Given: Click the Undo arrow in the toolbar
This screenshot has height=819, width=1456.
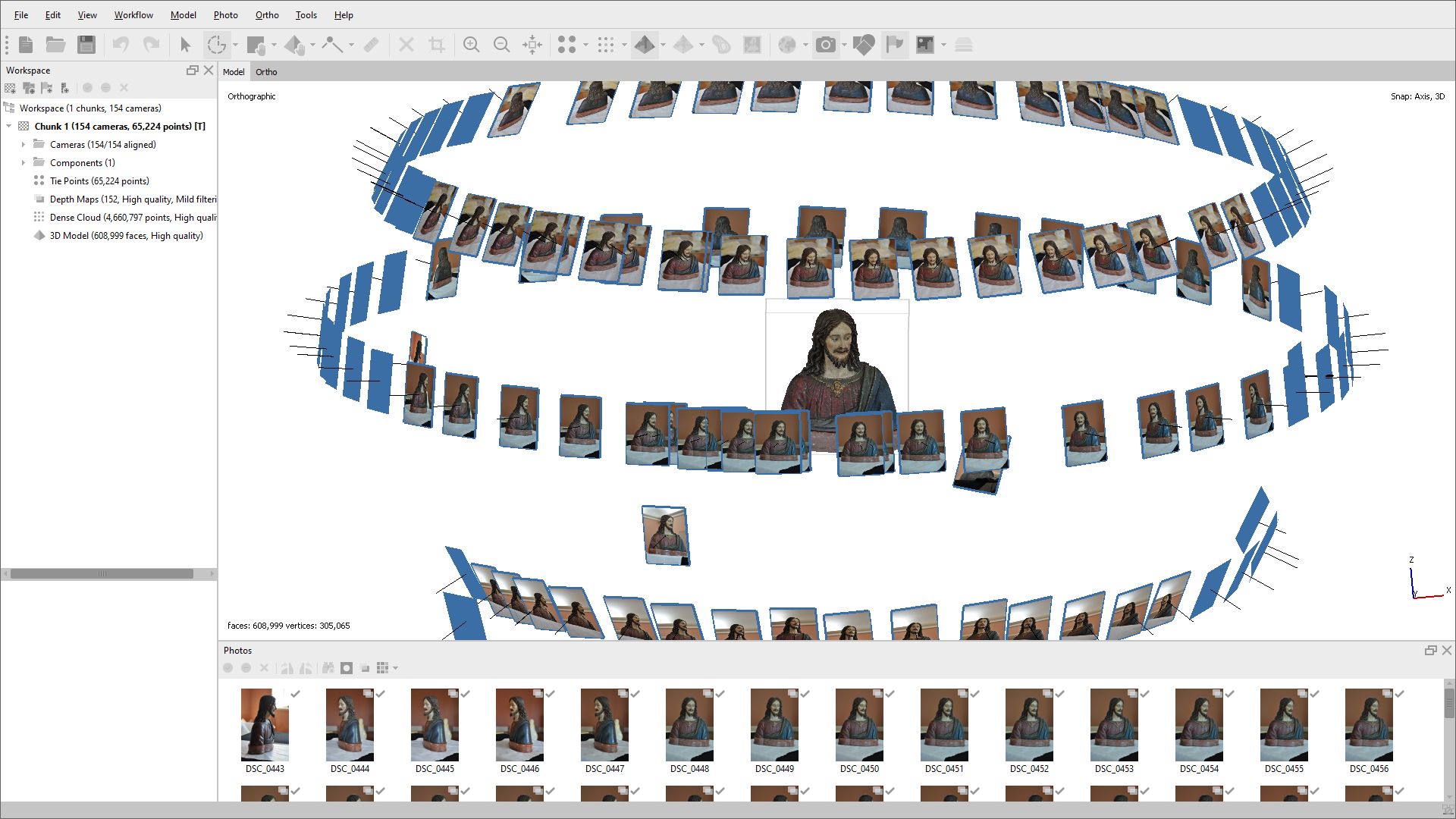Looking at the screenshot, I should 121,45.
